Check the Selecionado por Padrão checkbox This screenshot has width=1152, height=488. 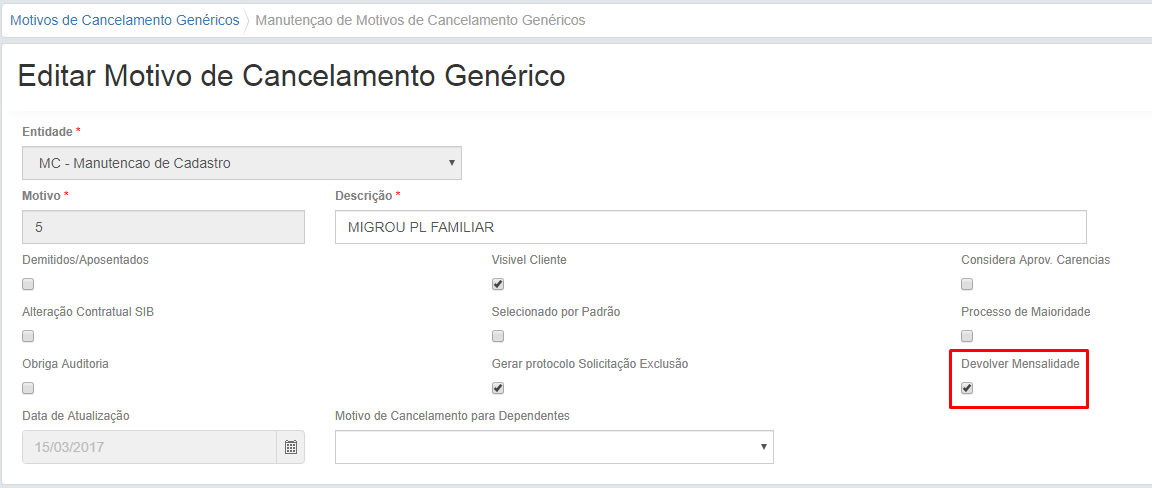(x=497, y=337)
